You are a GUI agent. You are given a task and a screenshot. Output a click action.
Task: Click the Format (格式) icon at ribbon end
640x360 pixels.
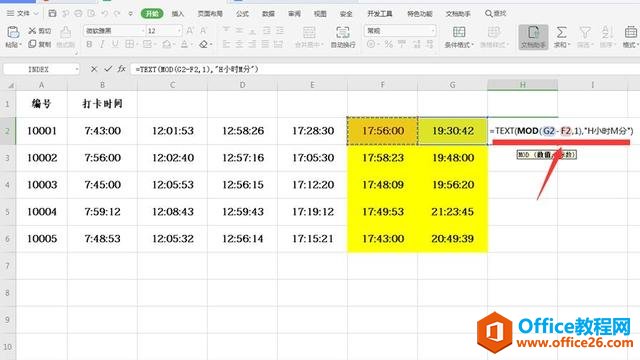(630, 32)
